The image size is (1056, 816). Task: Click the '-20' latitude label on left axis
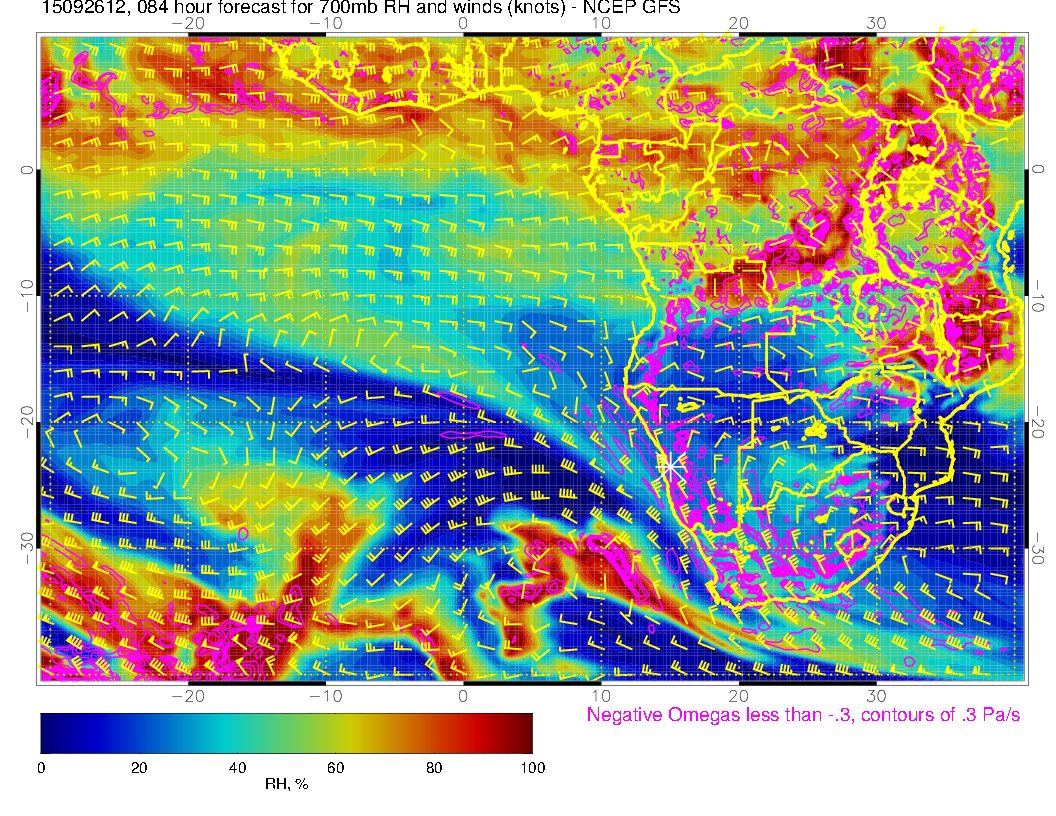point(26,422)
